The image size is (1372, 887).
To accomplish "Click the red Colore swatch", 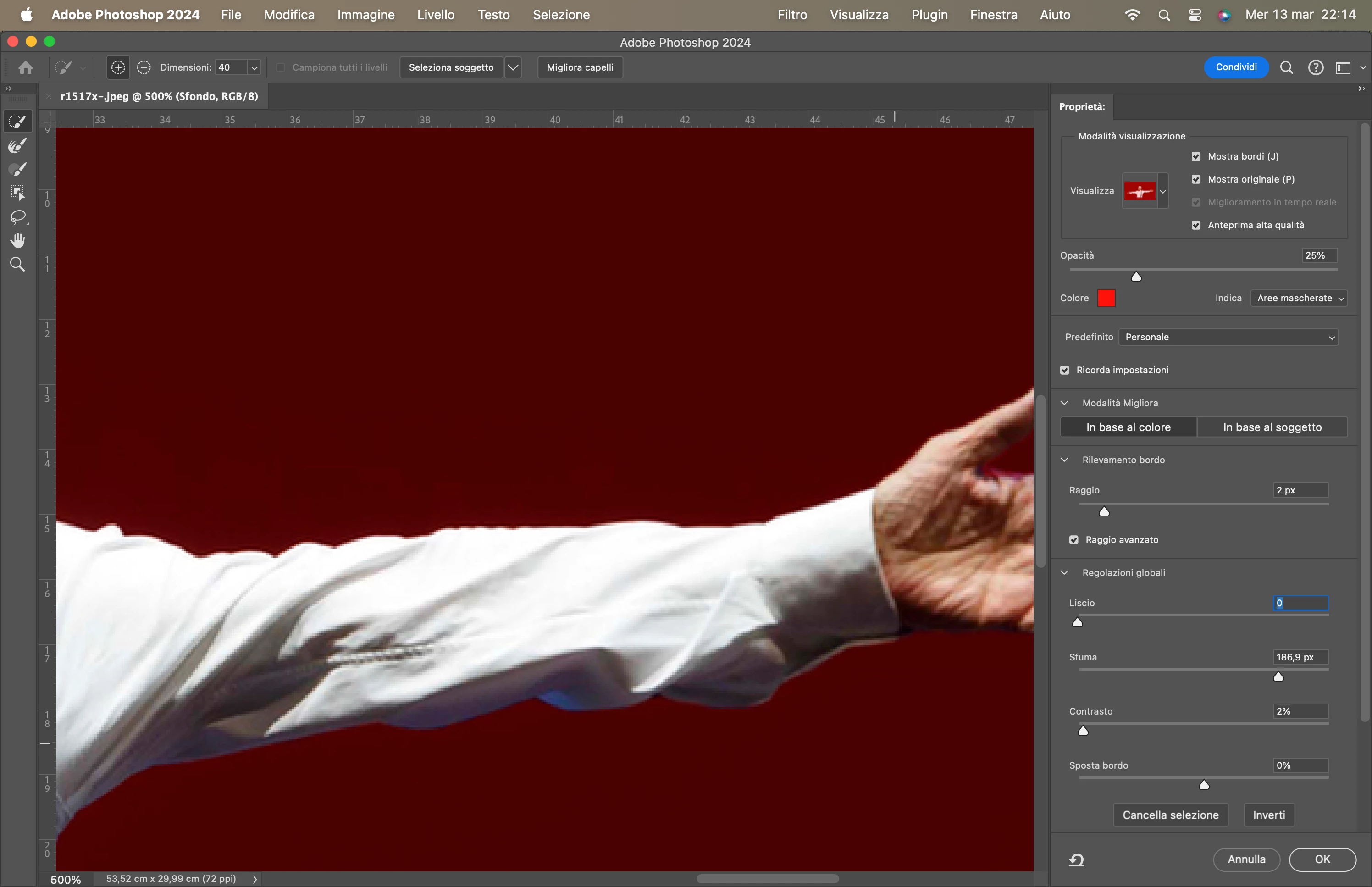I will [1106, 299].
